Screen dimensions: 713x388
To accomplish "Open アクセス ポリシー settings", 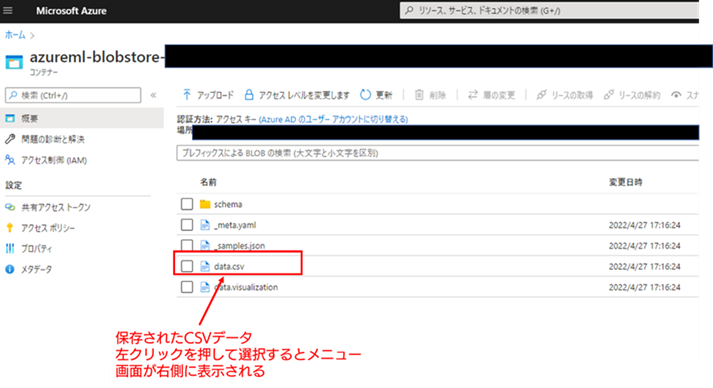I will 48,228.
